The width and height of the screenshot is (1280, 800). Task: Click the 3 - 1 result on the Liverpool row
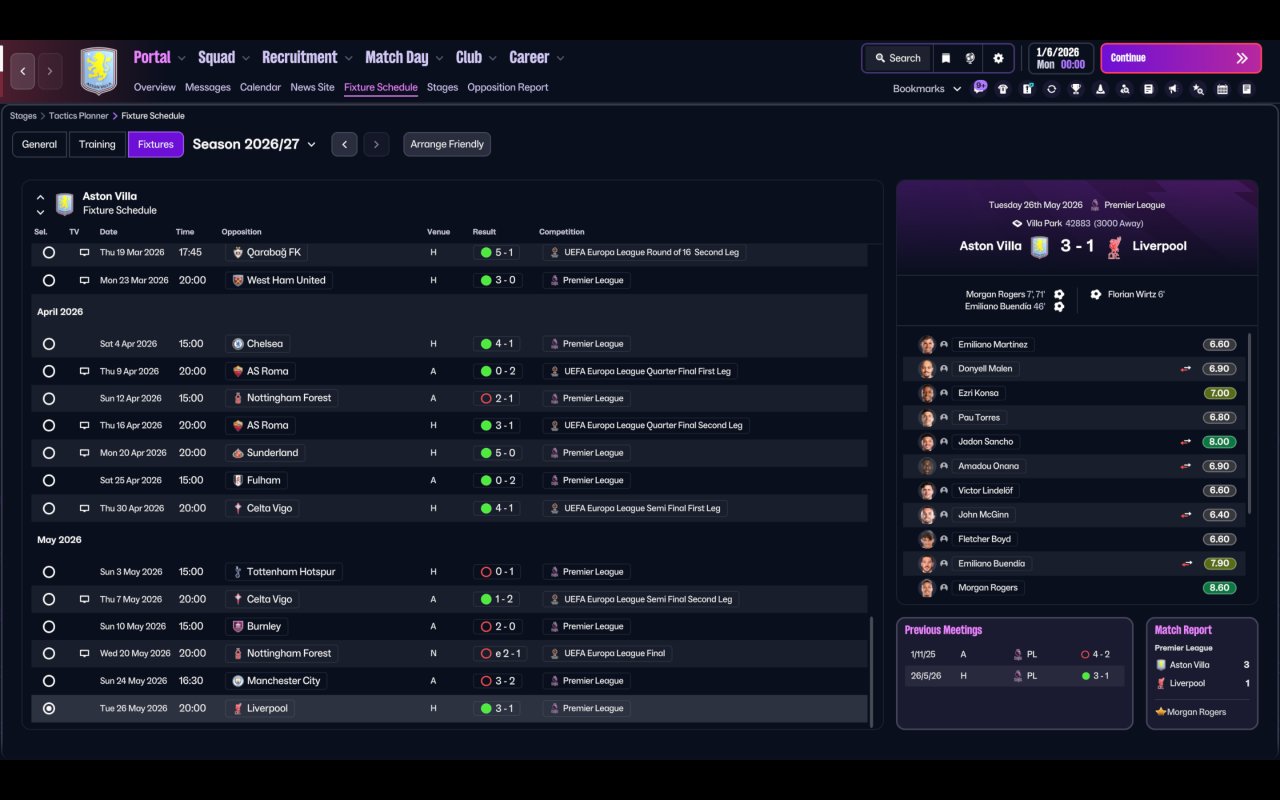pyautogui.click(x=497, y=708)
